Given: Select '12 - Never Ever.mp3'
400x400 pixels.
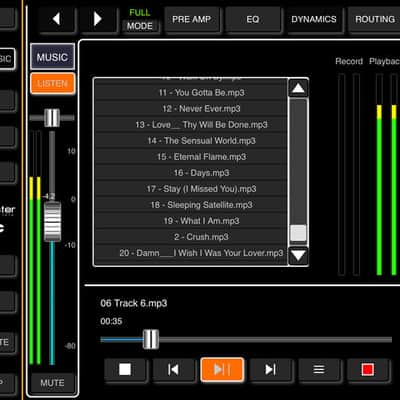Looking at the screenshot, I should point(191,108).
